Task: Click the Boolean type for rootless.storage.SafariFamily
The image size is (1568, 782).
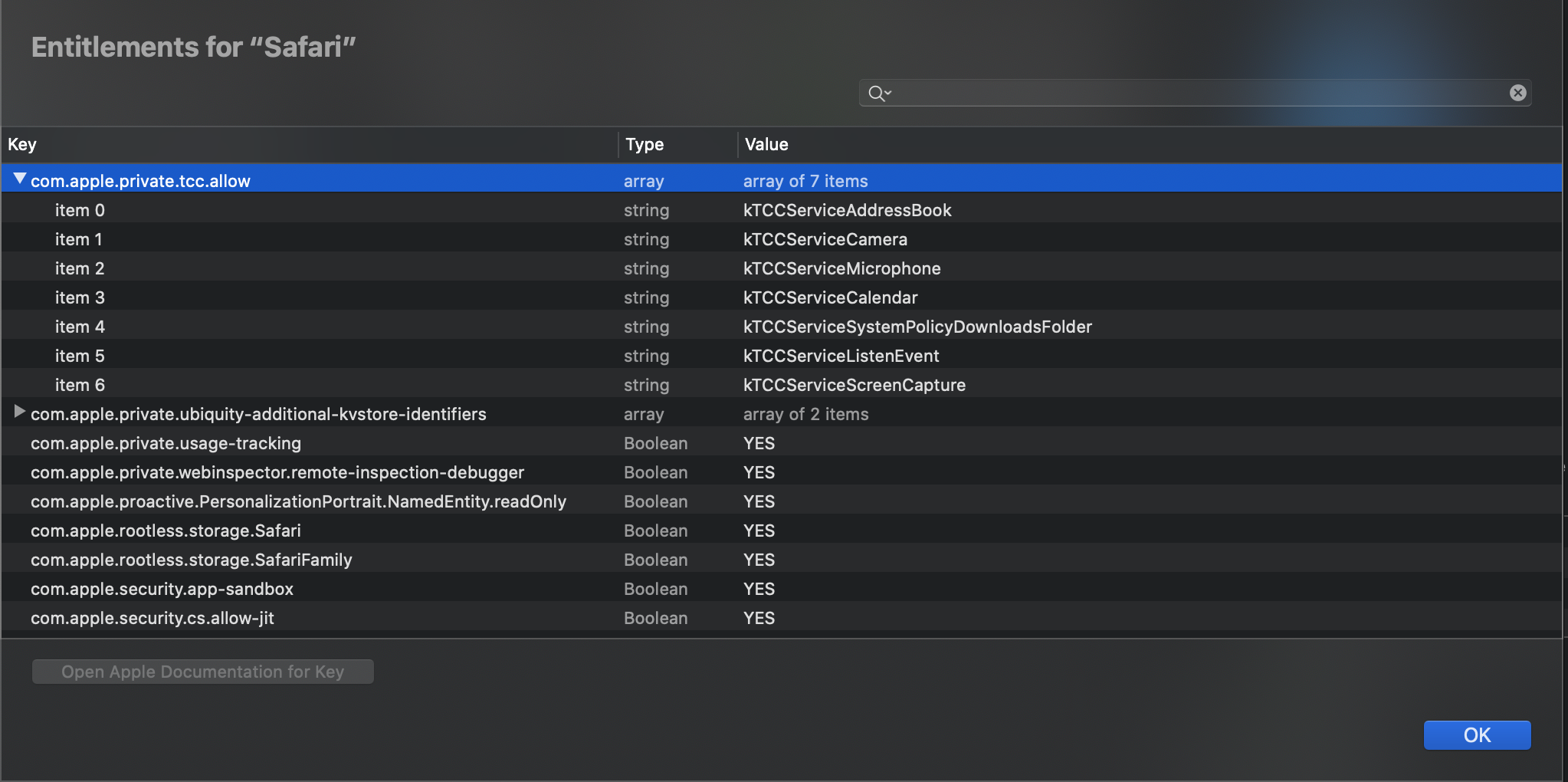Action: click(x=655, y=560)
